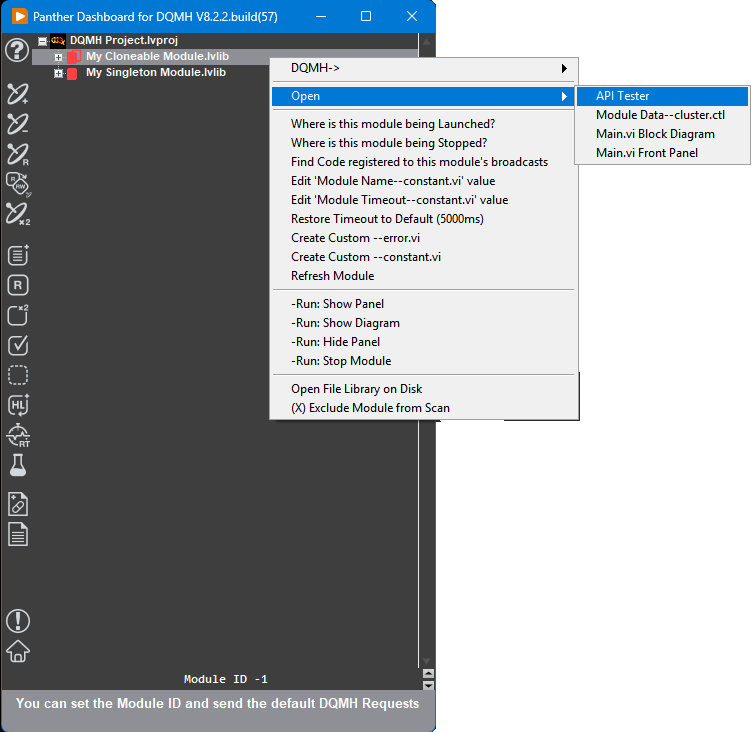Click the validate module checkmark icon
The image size is (752, 732).
(18, 345)
